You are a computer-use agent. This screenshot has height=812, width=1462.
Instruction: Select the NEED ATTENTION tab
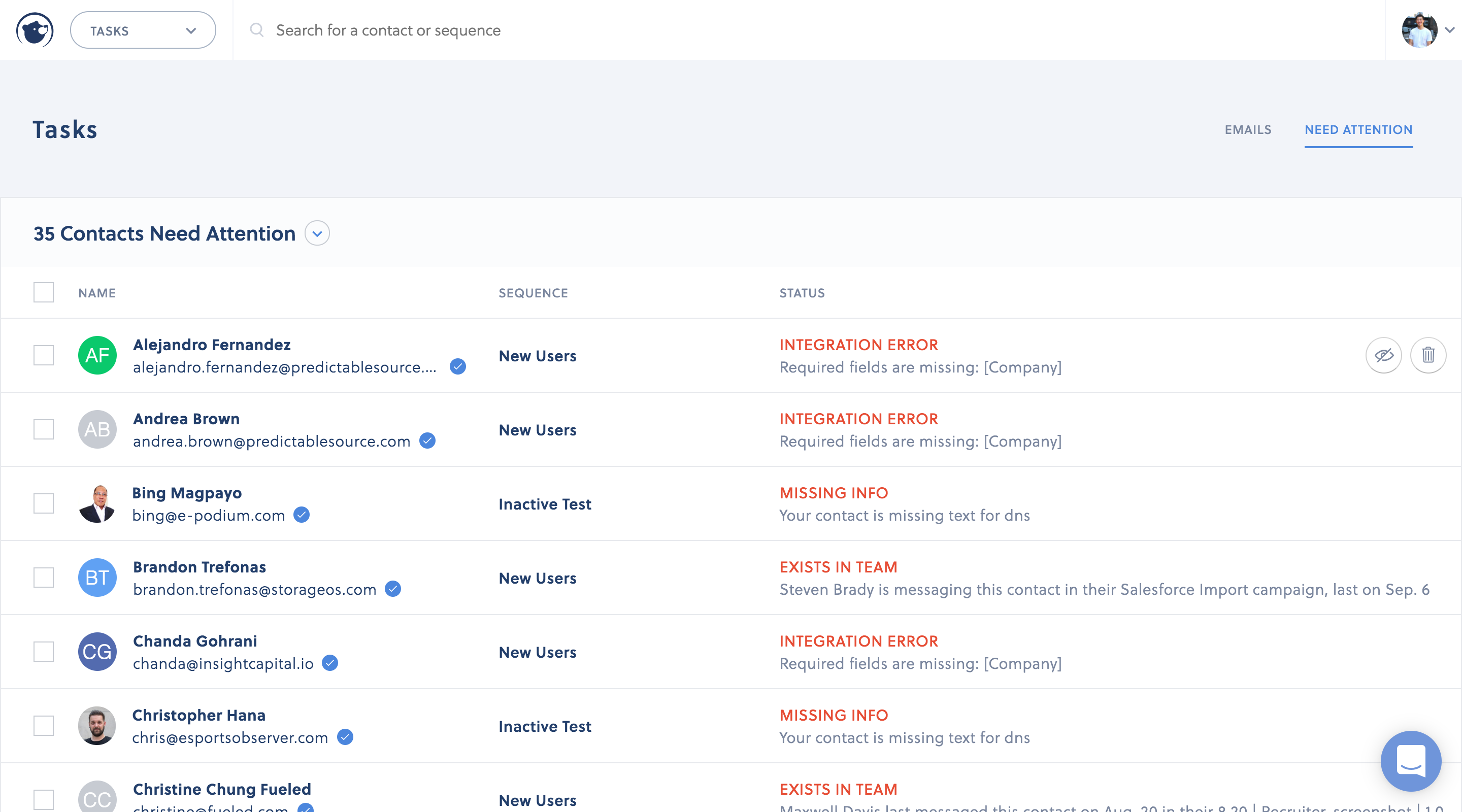click(x=1358, y=130)
